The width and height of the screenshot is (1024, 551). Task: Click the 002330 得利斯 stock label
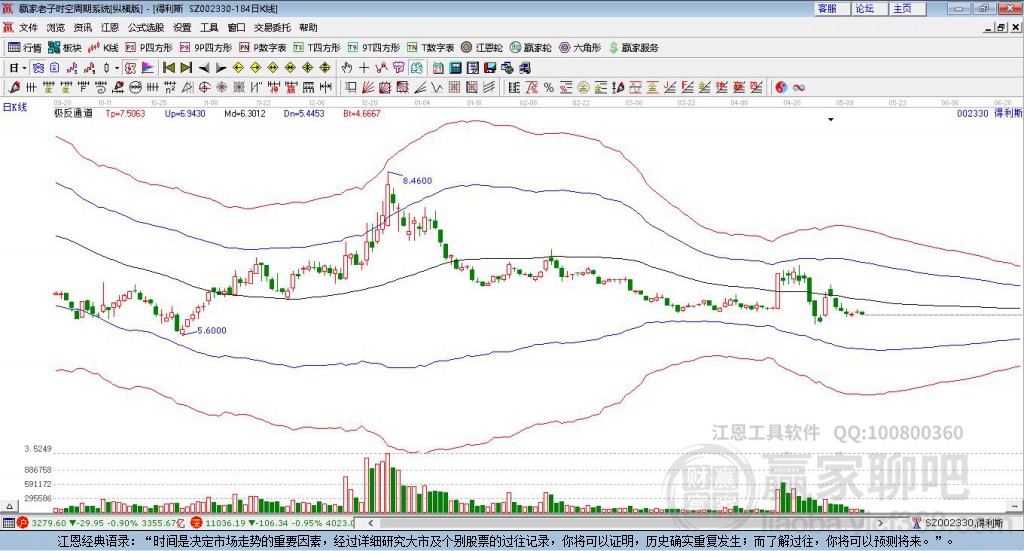989,113
